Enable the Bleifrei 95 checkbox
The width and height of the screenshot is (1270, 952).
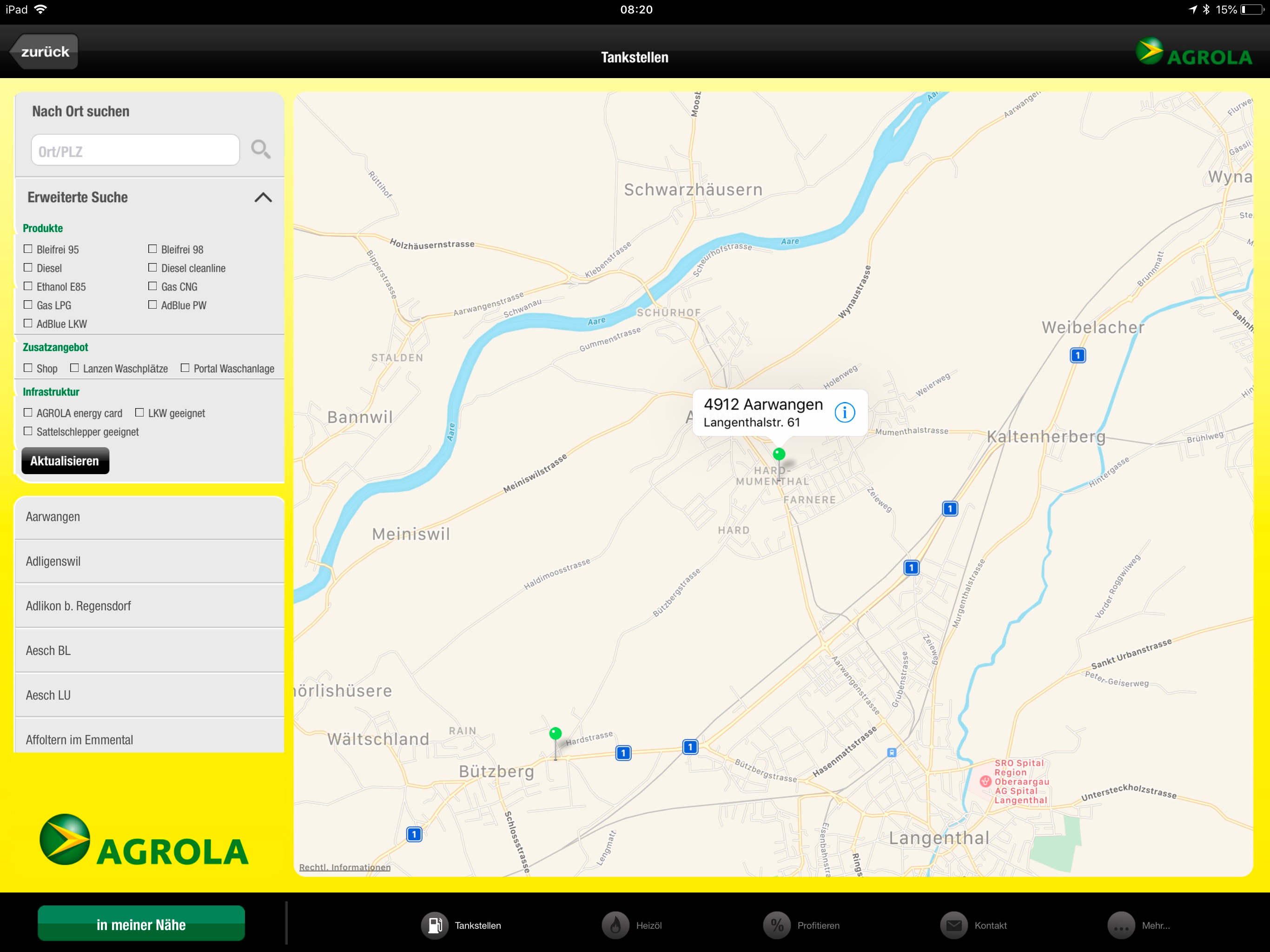(x=28, y=249)
